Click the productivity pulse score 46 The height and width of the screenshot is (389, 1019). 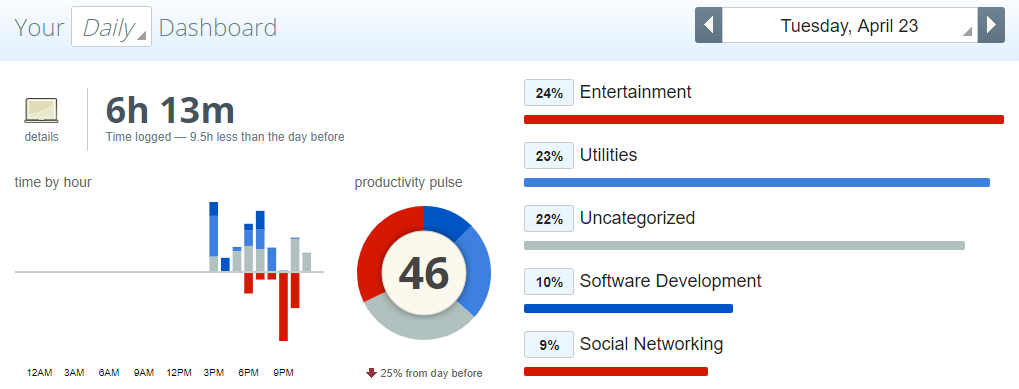424,273
